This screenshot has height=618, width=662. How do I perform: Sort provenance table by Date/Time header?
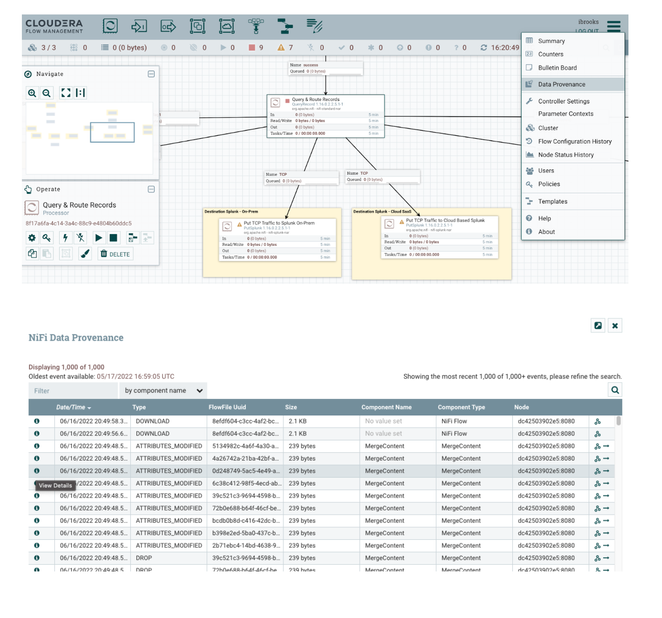pyautogui.click(x=73, y=407)
